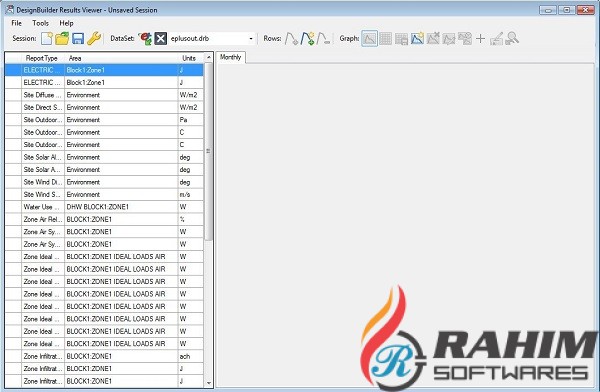This screenshot has width=600, height=392.
Task: Switch to the Graph grid table view icon
Action: coord(385,38)
